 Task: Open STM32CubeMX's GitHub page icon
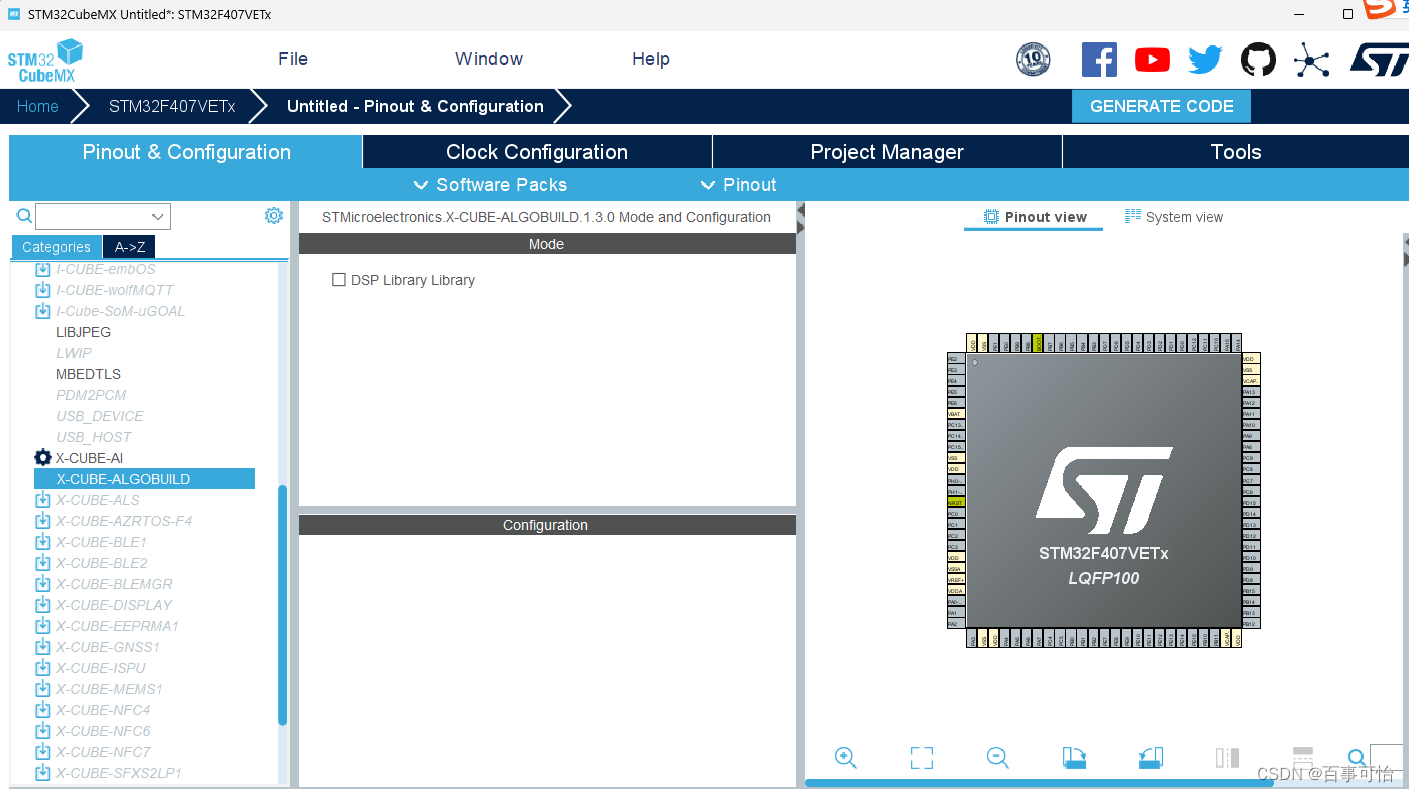1258,59
